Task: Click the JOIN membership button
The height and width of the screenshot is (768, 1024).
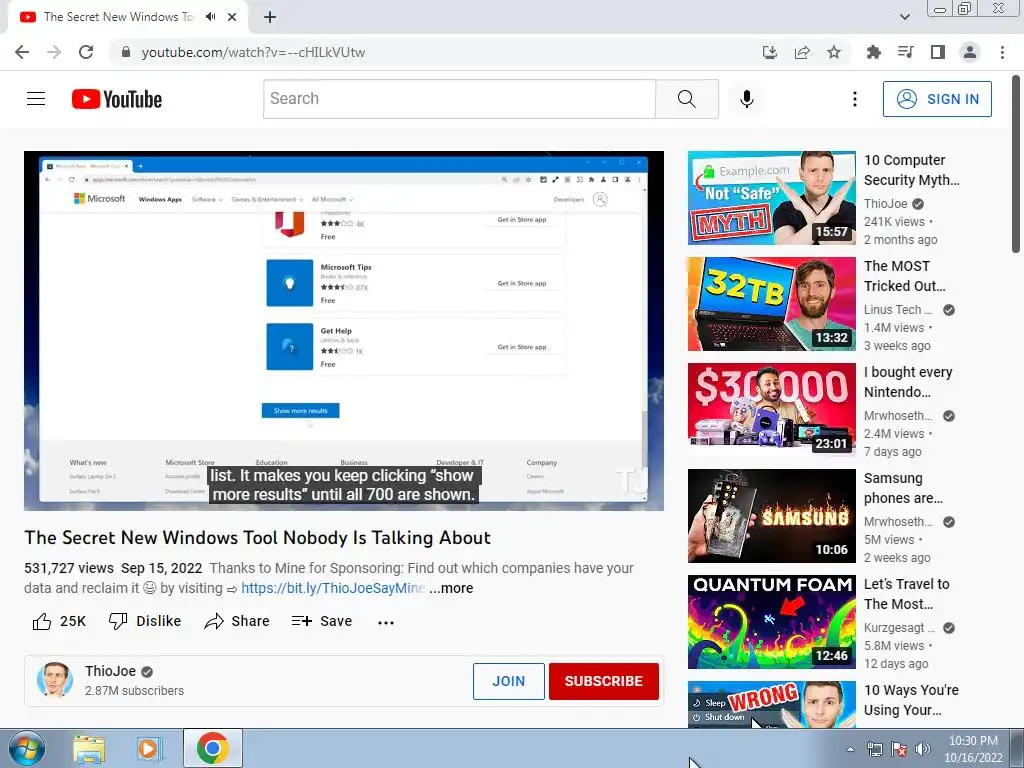Action: [509, 681]
